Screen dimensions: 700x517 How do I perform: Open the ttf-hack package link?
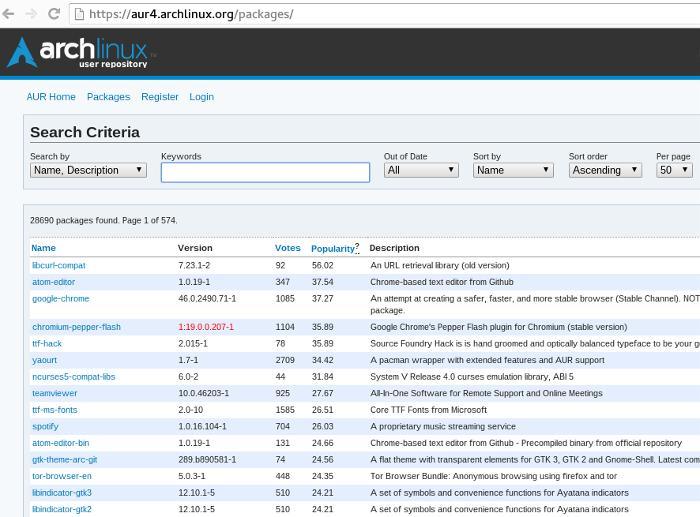click(47, 343)
